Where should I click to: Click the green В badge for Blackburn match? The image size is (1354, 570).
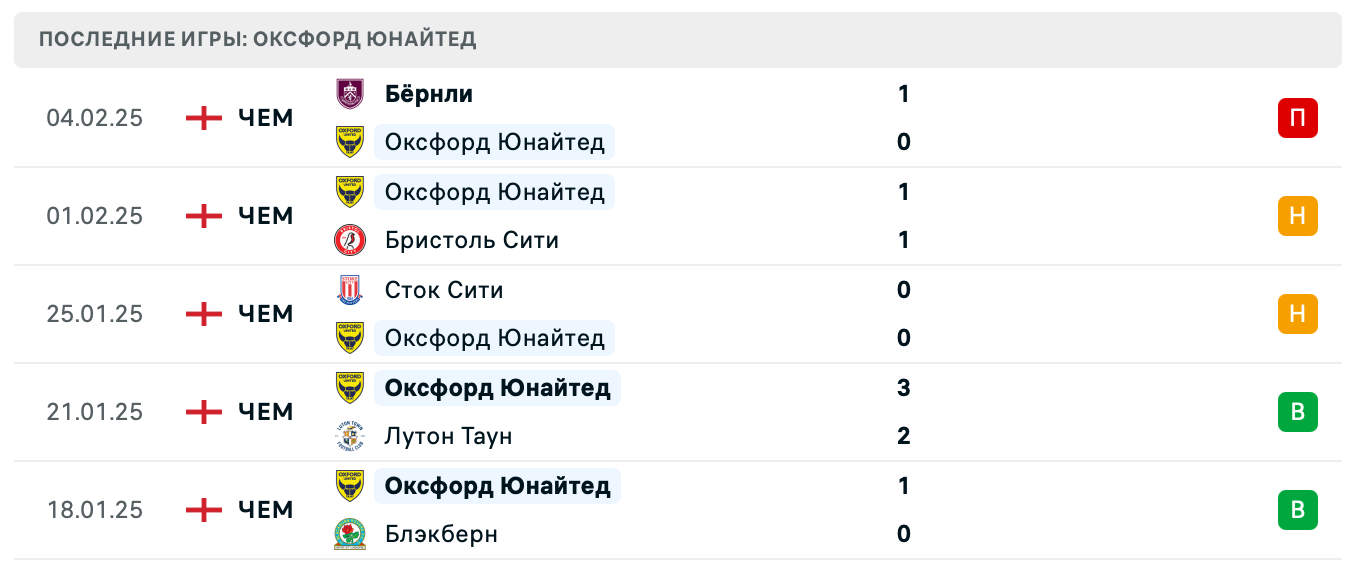[1297, 510]
